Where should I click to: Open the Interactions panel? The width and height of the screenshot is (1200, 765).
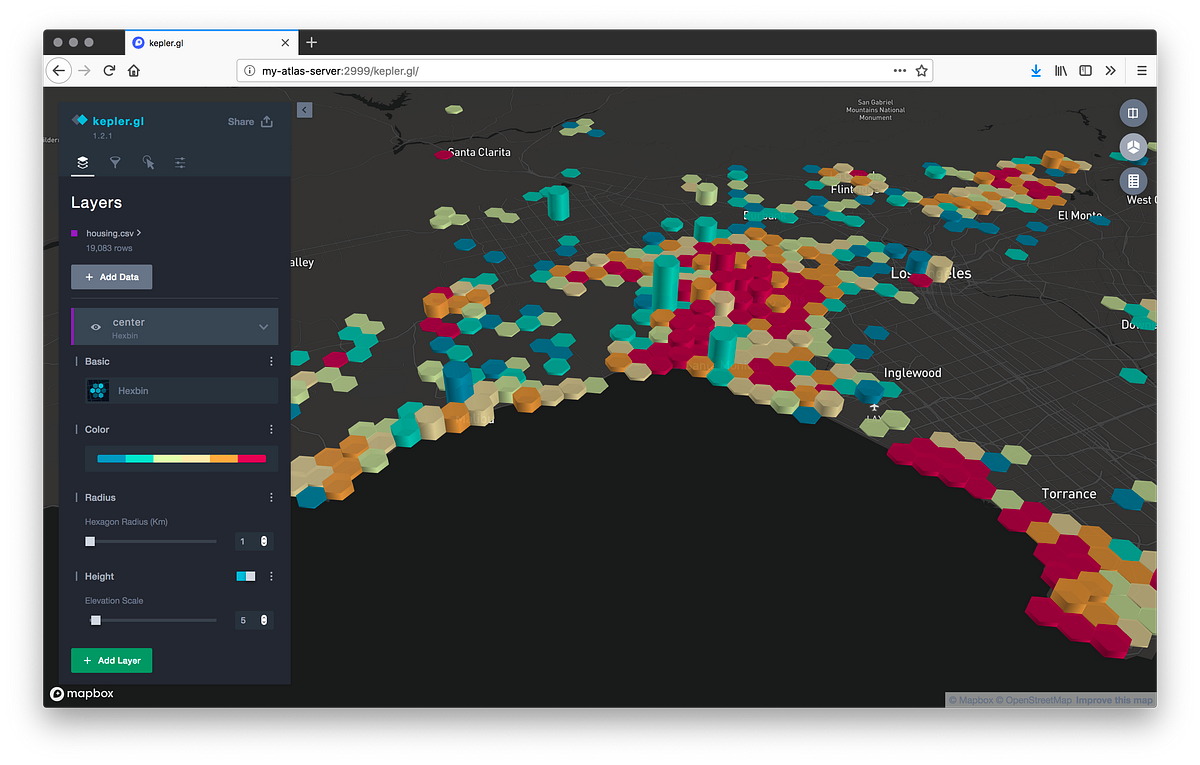147,162
